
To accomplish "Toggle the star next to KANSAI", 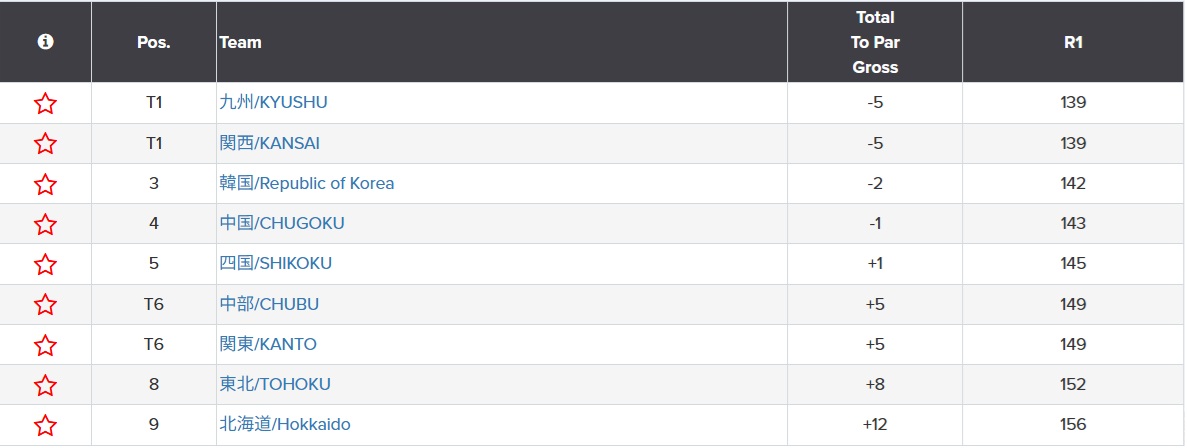I will [x=45, y=144].
